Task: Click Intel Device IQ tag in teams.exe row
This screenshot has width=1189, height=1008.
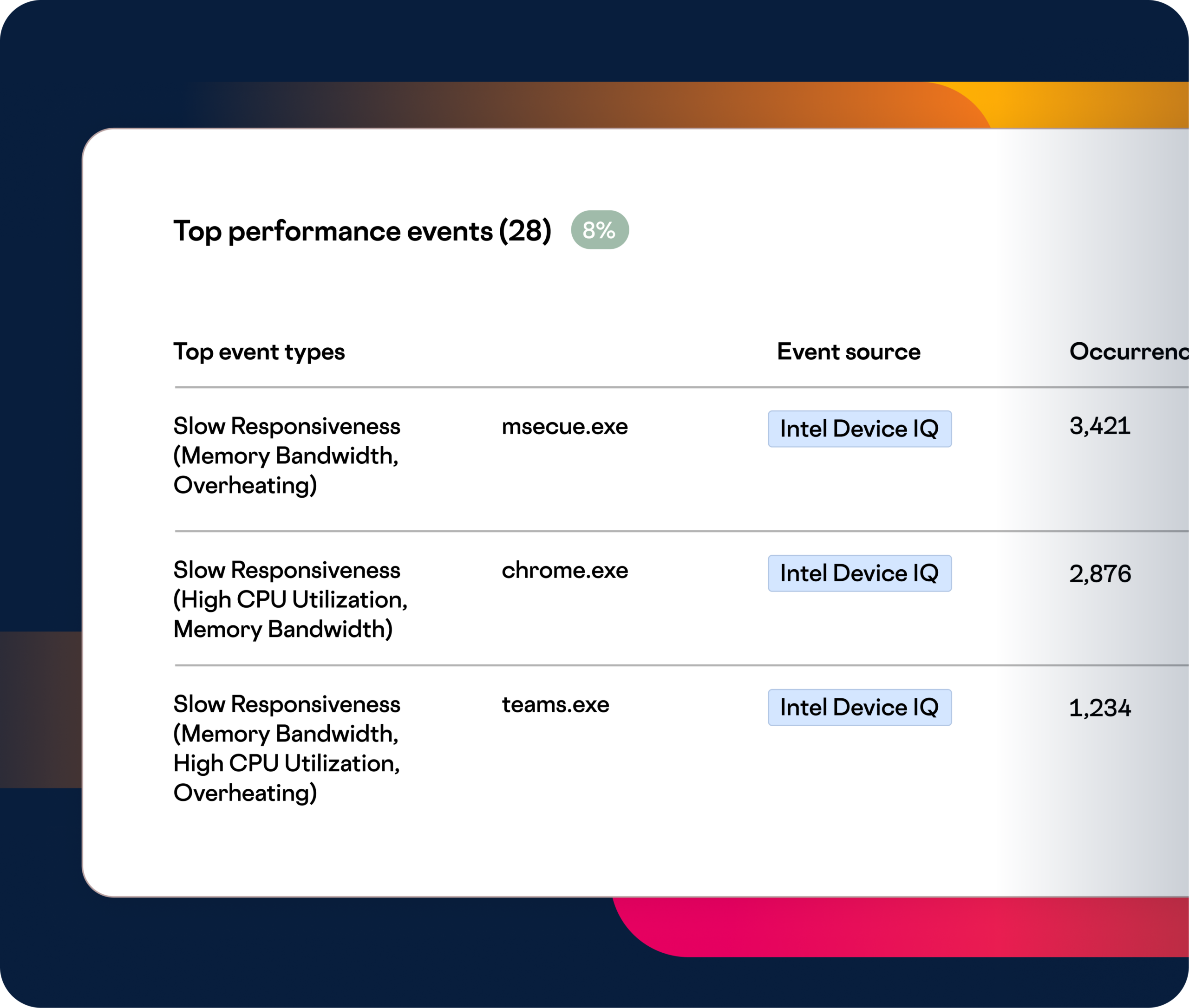Action: pyautogui.click(x=859, y=708)
